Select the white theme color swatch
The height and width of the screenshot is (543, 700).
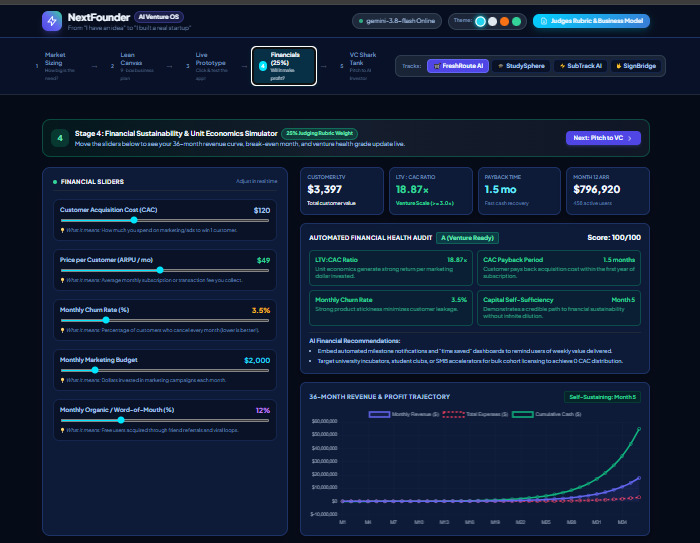pos(492,21)
